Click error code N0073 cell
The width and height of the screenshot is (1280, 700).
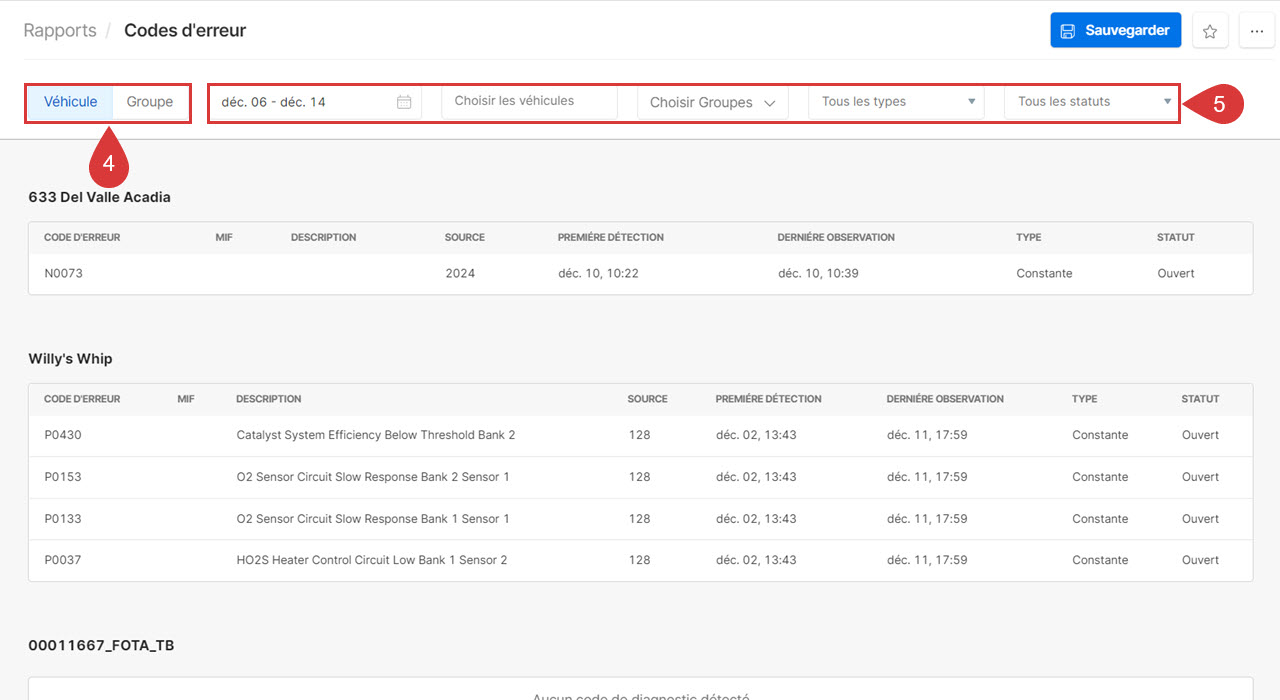tap(63, 273)
